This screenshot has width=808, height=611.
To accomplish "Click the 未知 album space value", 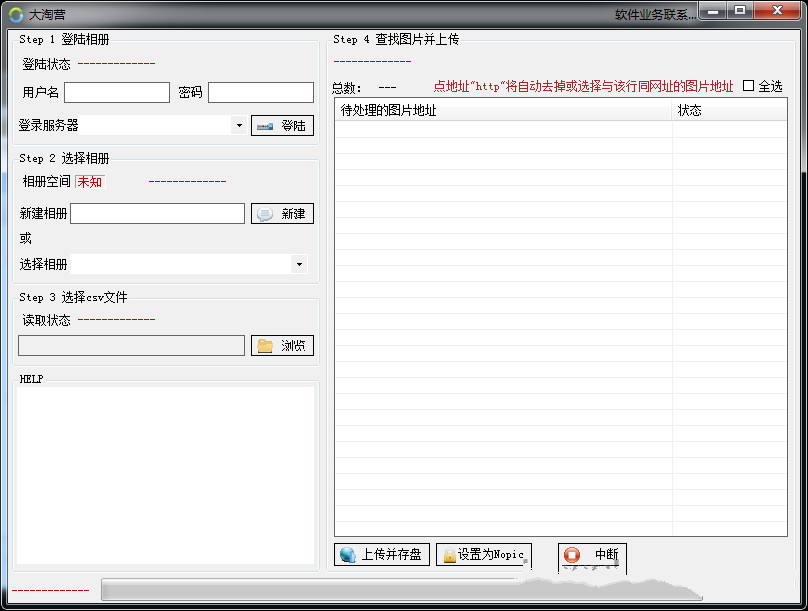I will [90, 182].
